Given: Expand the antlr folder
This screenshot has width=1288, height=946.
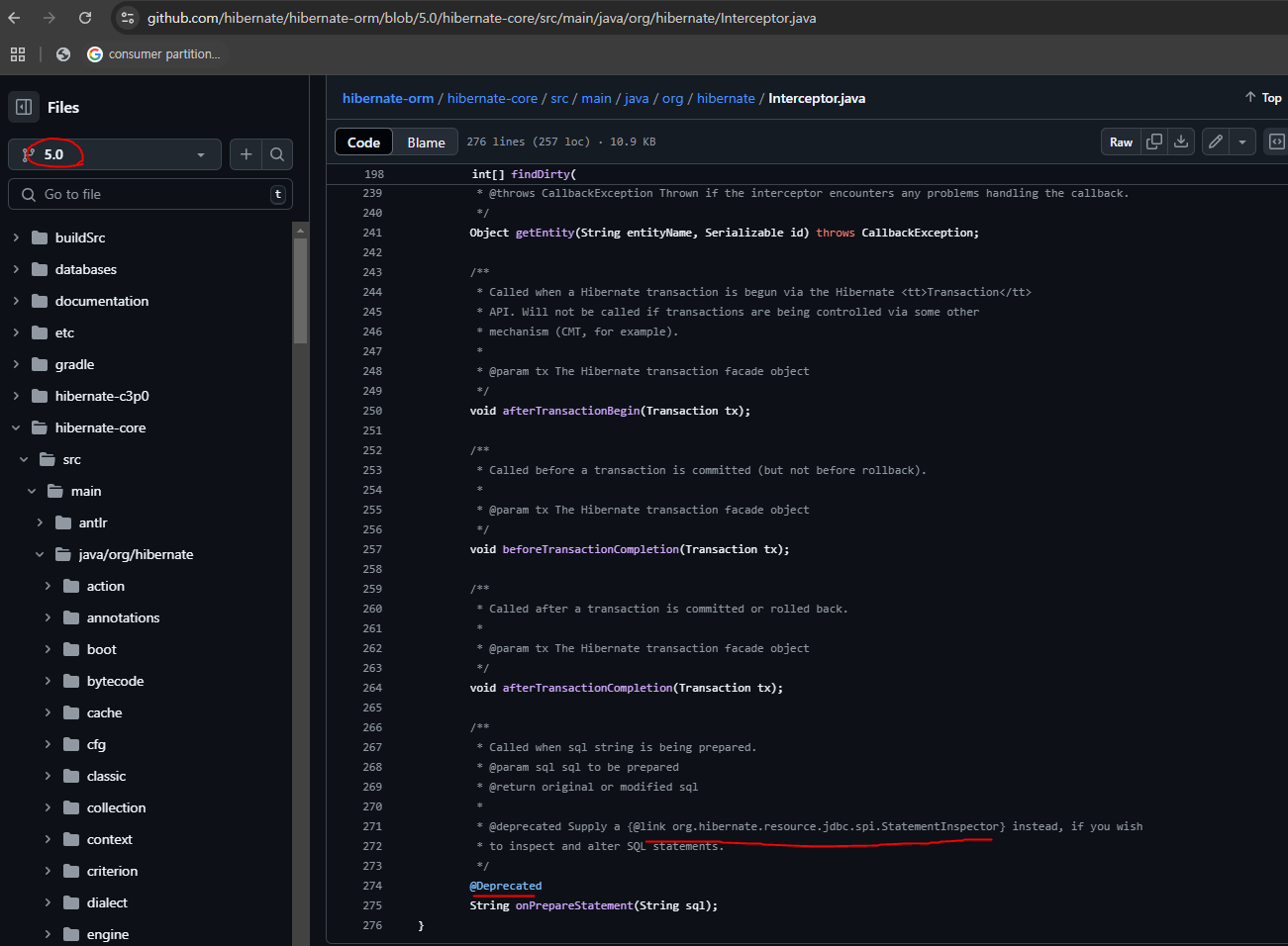Looking at the screenshot, I should (x=40, y=522).
